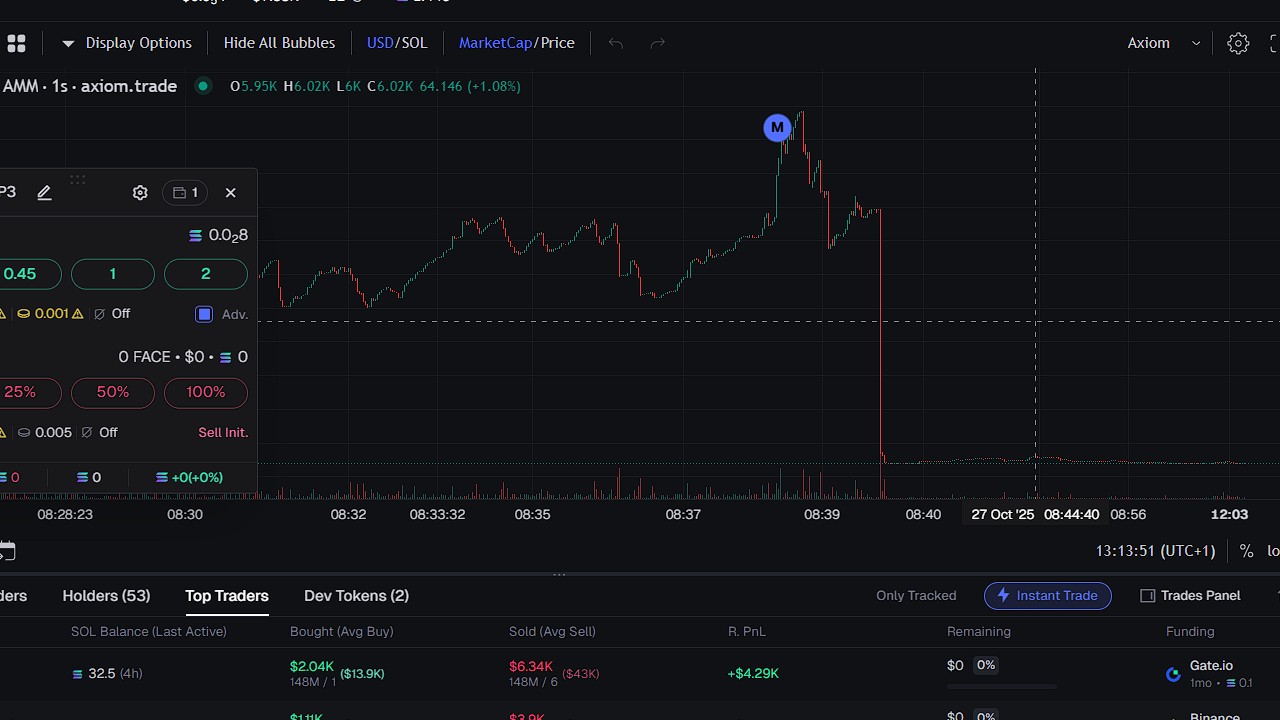This screenshot has height=720, width=1280.
Task: Click the Hide All Bubbles button
Action: [279, 43]
